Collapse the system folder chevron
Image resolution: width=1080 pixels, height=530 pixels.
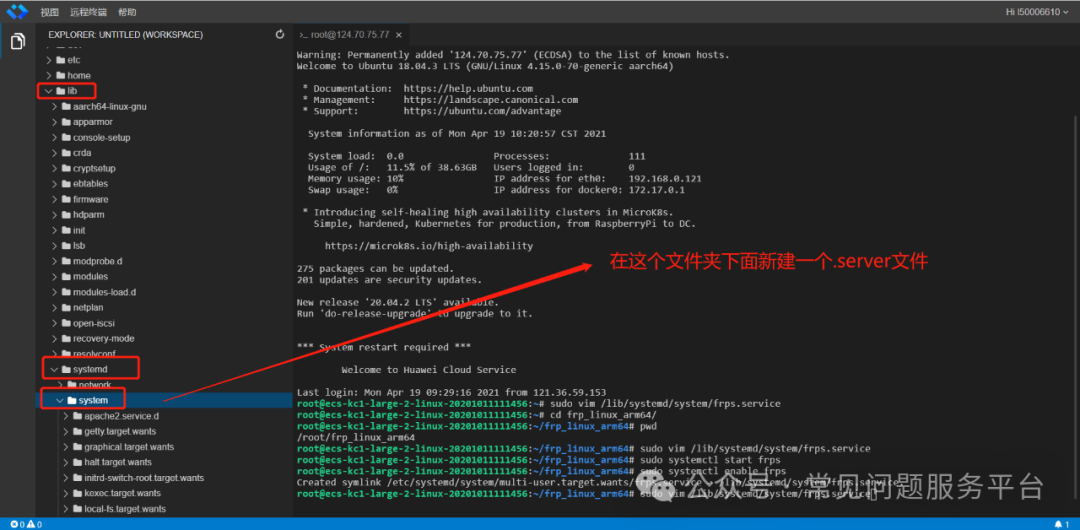60,400
